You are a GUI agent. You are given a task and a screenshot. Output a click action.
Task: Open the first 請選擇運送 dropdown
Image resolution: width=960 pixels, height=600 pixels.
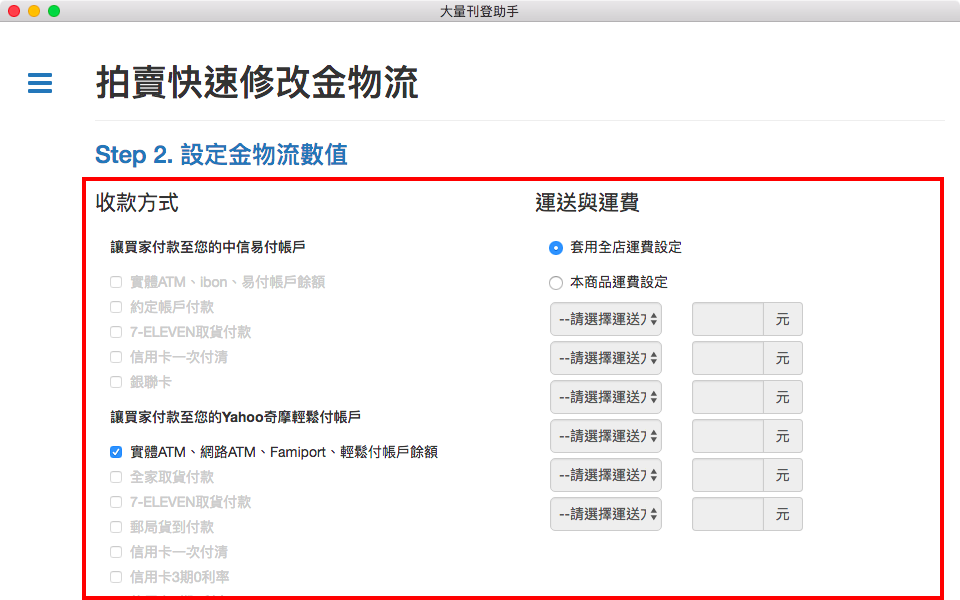pos(606,319)
